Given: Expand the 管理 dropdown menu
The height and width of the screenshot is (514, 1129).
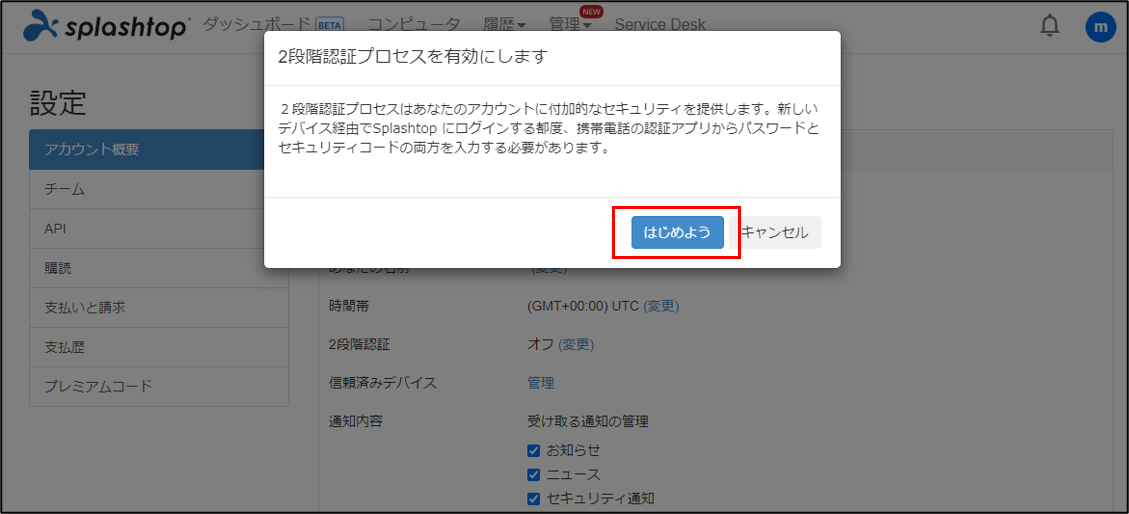Looking at the screenshot, I should click(x=570, y=24).
